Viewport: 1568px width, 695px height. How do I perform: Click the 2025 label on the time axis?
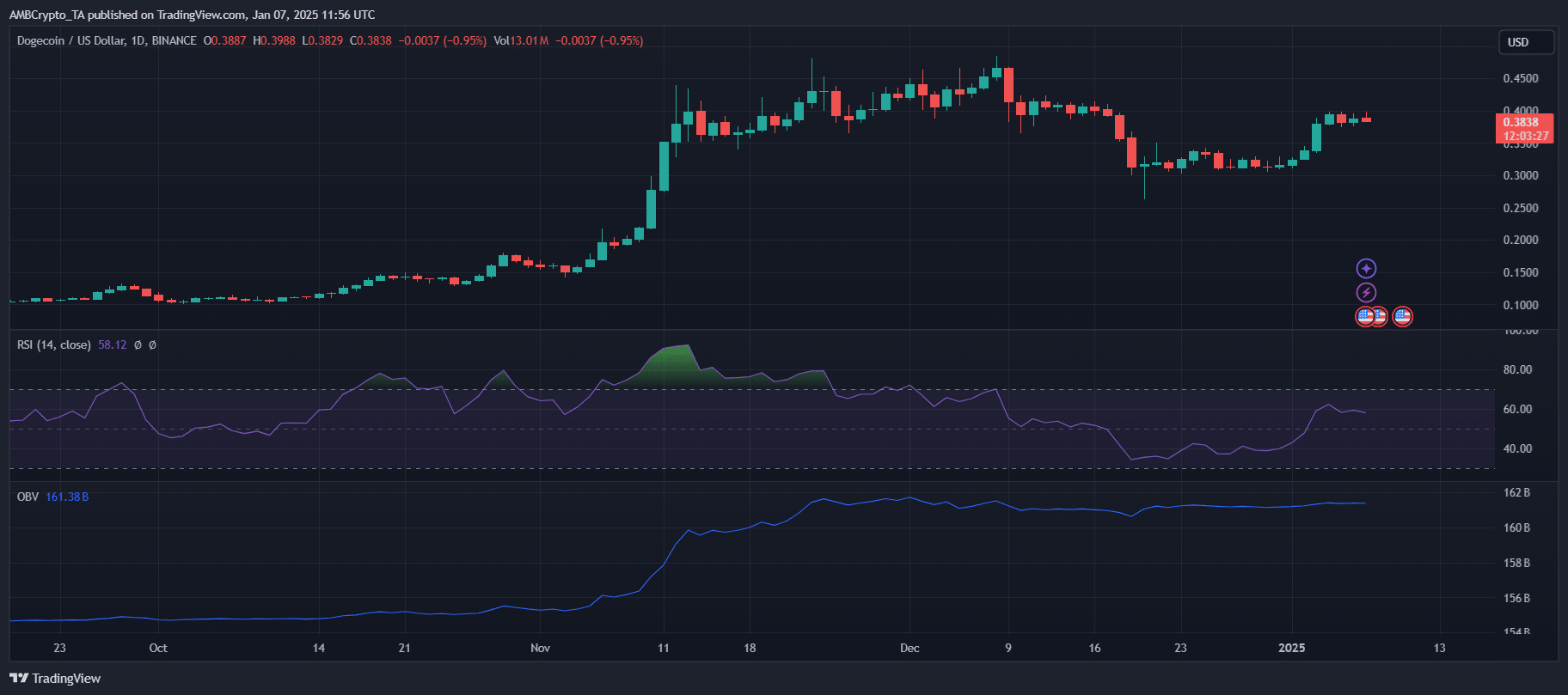click(1292, 648)
